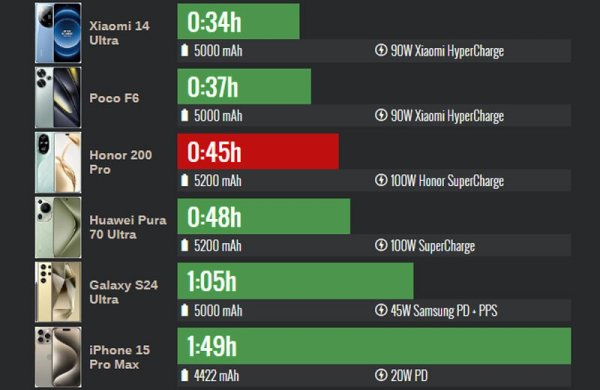Click the charging bolt icon next to 90W Xiaomi HyperCharge for Poco F6

(x=381, y=115)
